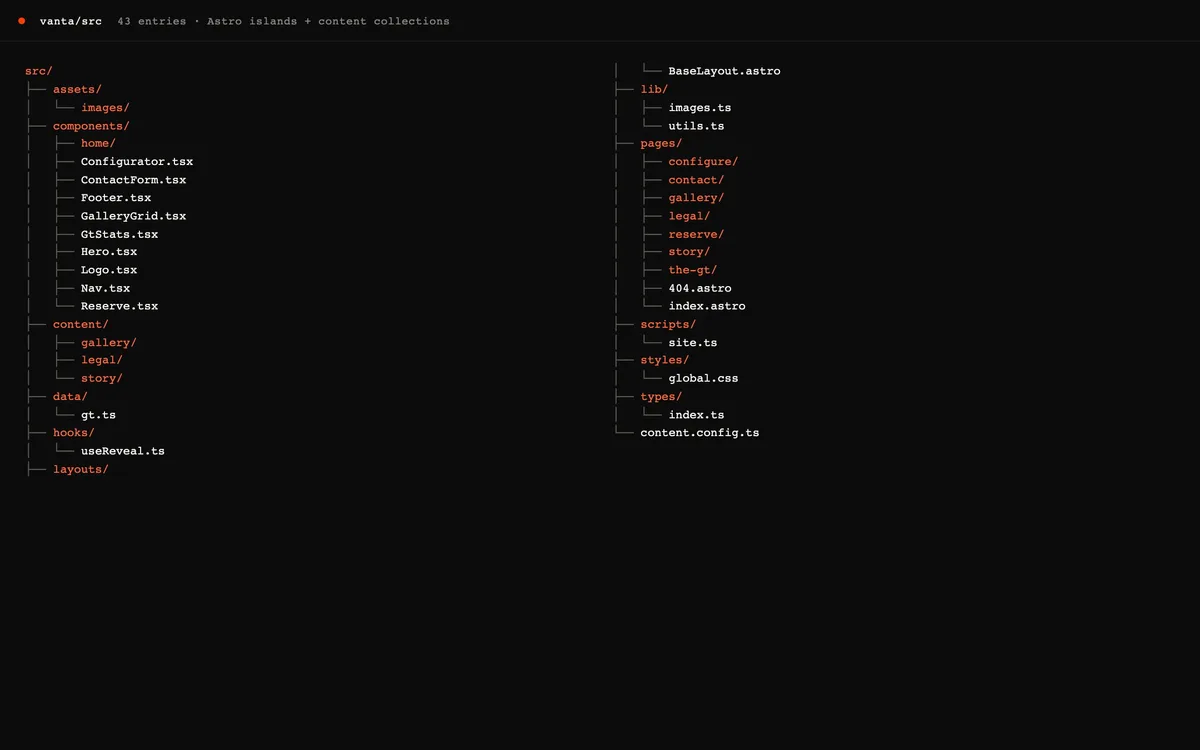Open global.css stylesheet
1200x750 pixels.
[704, 378]
